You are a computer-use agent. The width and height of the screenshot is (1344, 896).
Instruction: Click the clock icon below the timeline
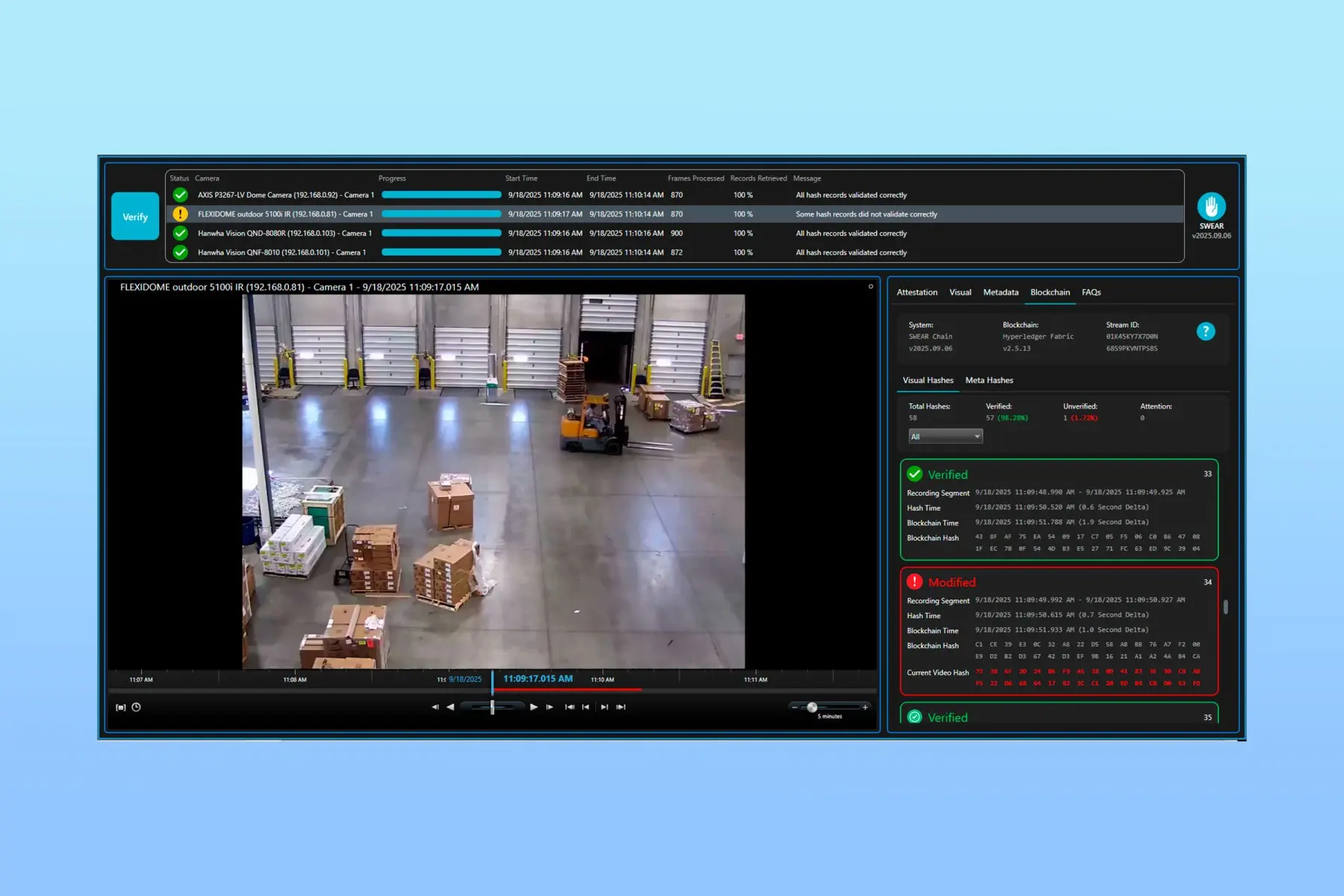136,707
